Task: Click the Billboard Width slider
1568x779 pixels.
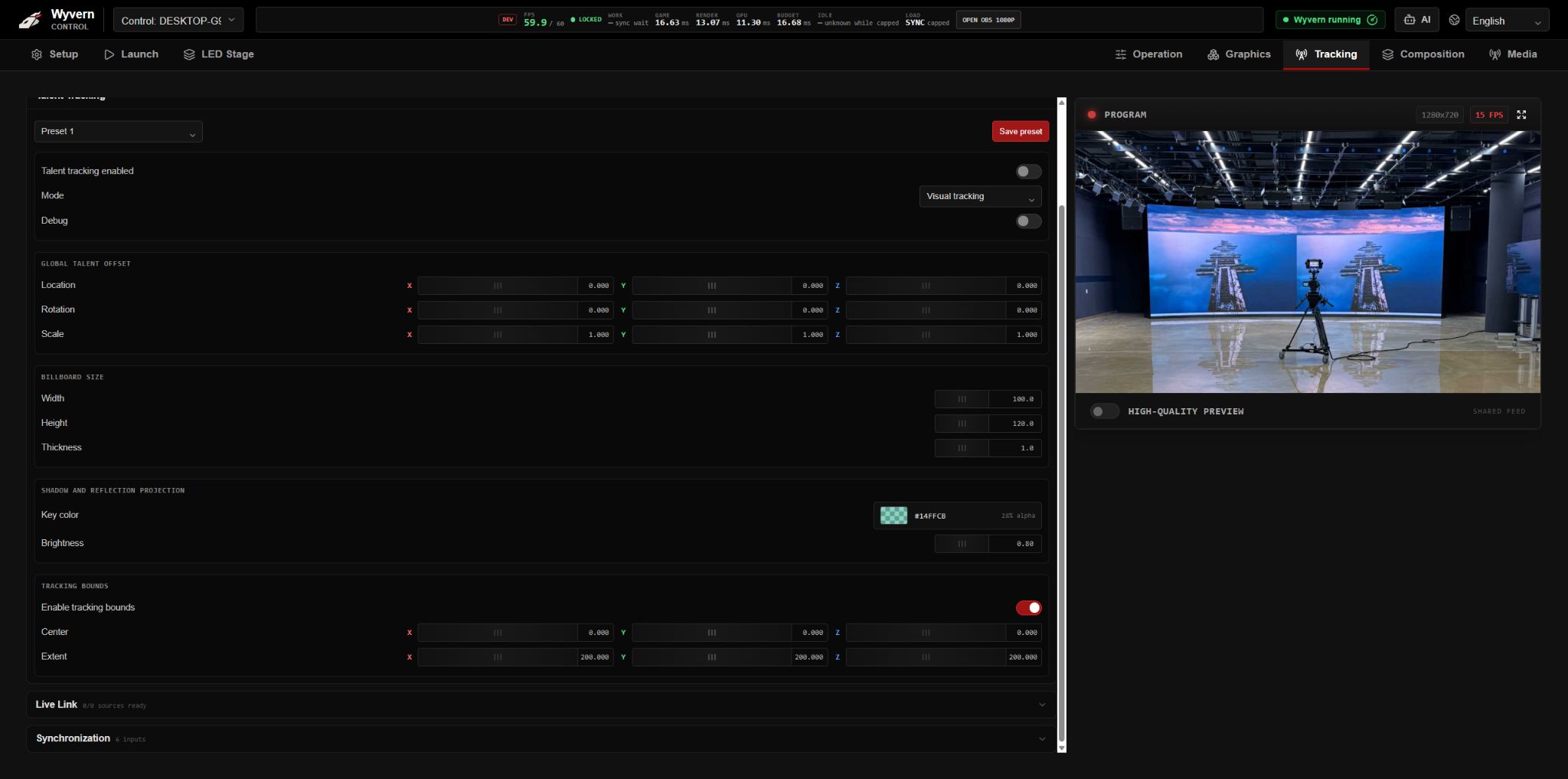Action: pos(962,399)
